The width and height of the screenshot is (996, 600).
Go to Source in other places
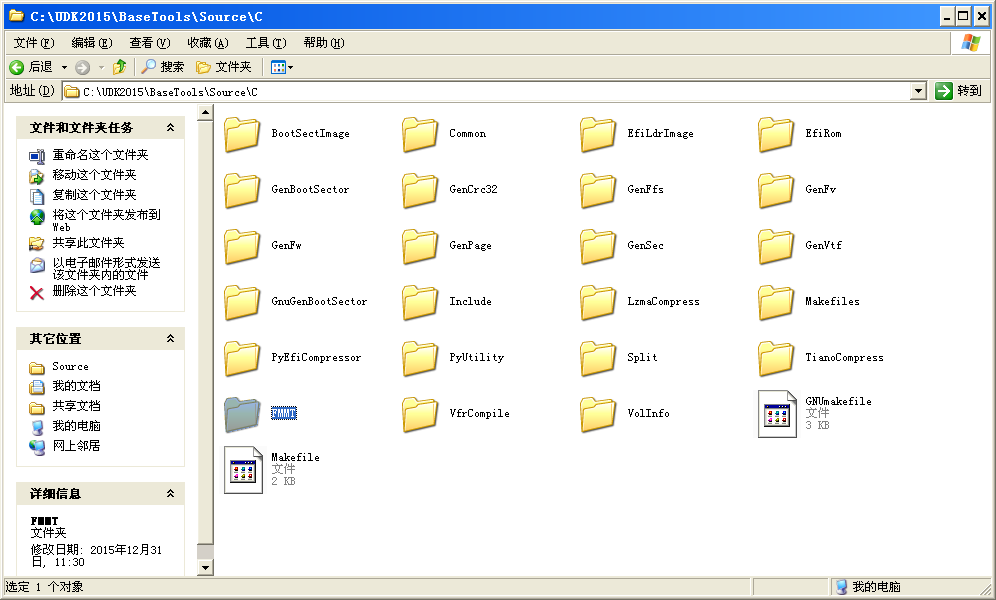(71, 366)
